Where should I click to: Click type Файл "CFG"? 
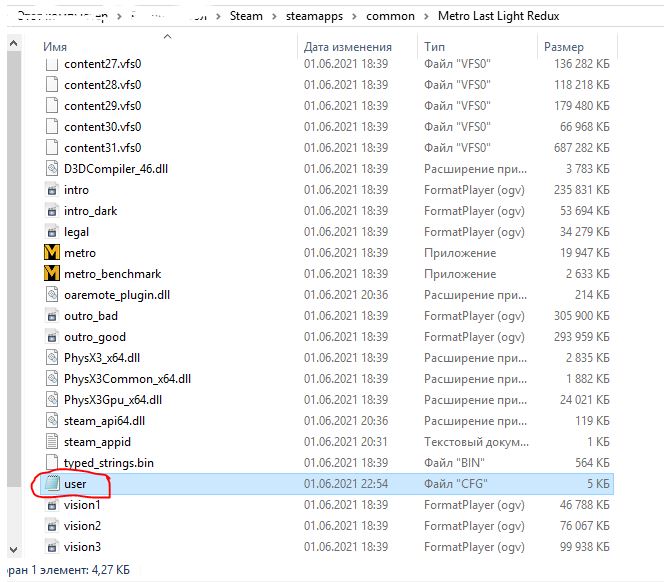tap(456, 484)
